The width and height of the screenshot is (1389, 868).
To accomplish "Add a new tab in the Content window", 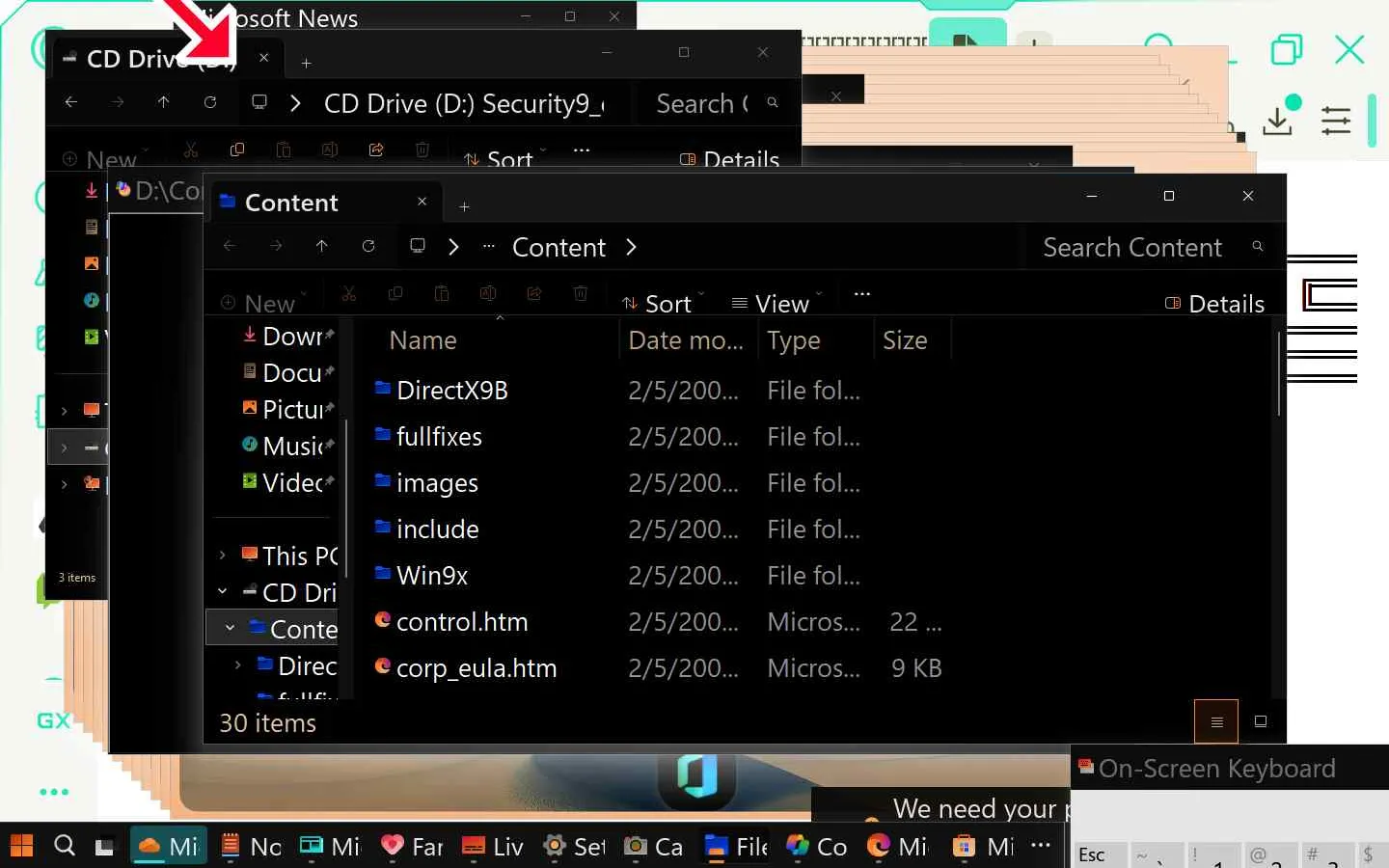I will pos(464,206).
